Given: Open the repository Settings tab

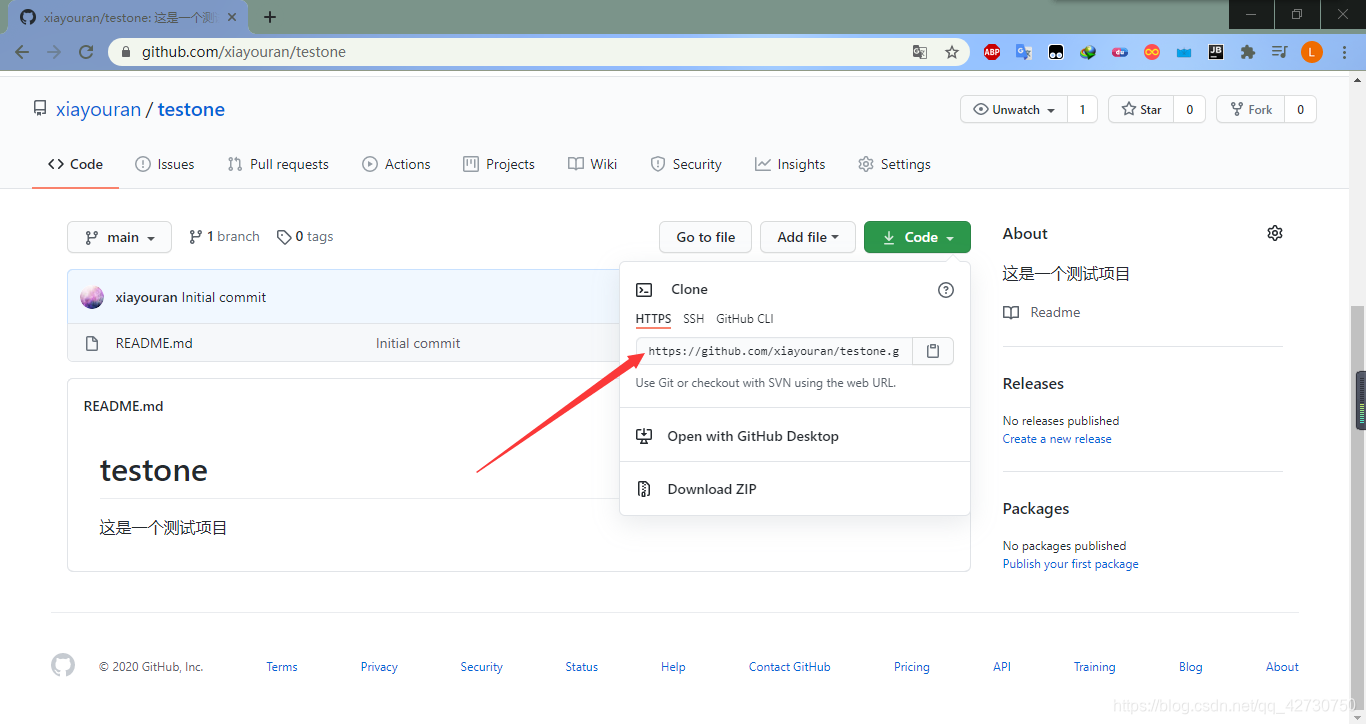Looking at the screenshot, I should (x=894, y=164).
